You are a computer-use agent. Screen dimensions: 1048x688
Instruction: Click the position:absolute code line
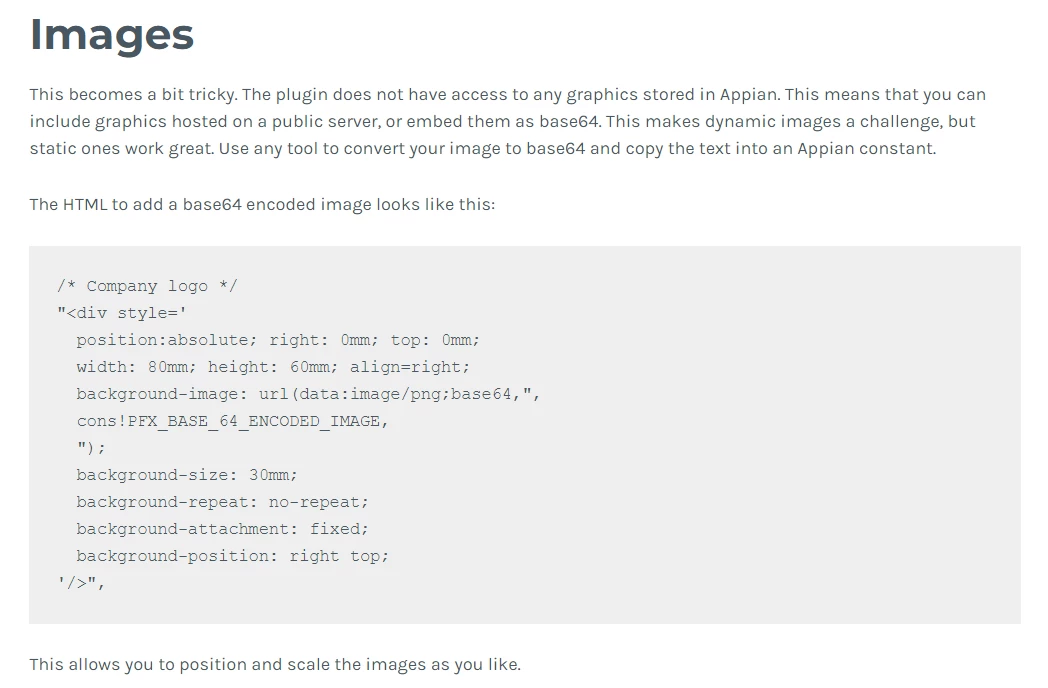(x=278, y=340)
